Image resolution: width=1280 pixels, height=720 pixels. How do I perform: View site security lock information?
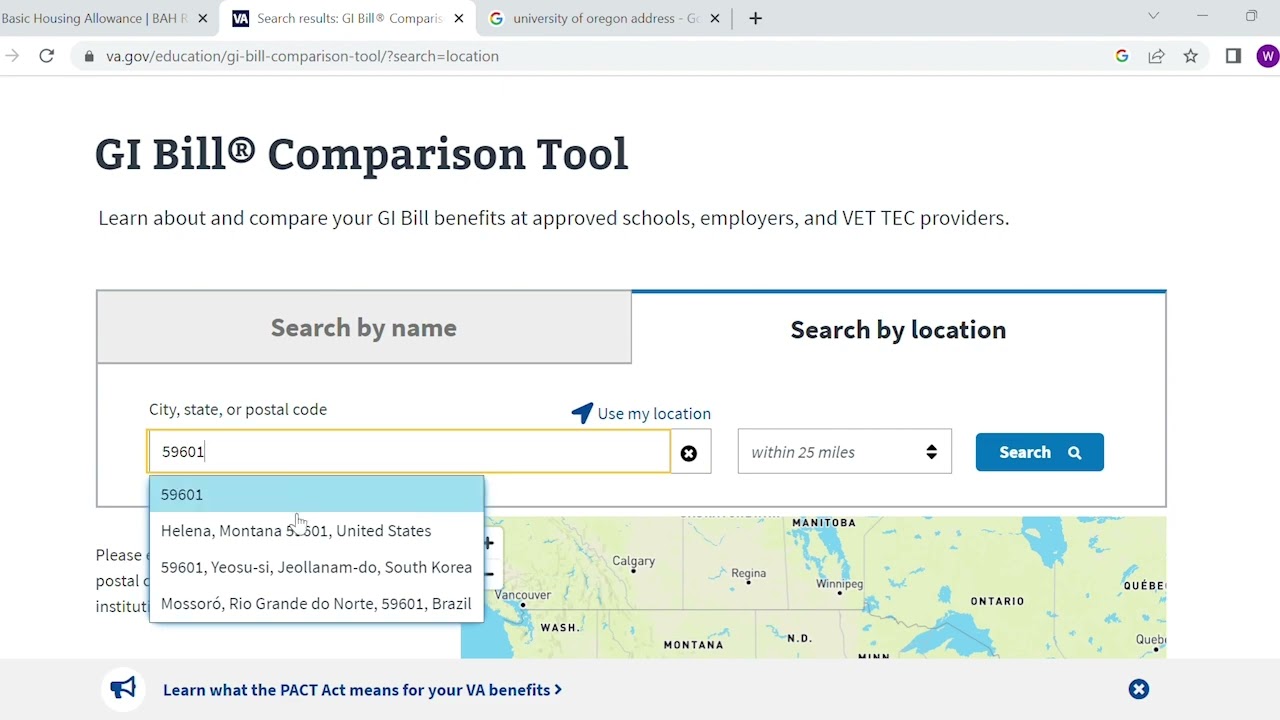point(89,56)
